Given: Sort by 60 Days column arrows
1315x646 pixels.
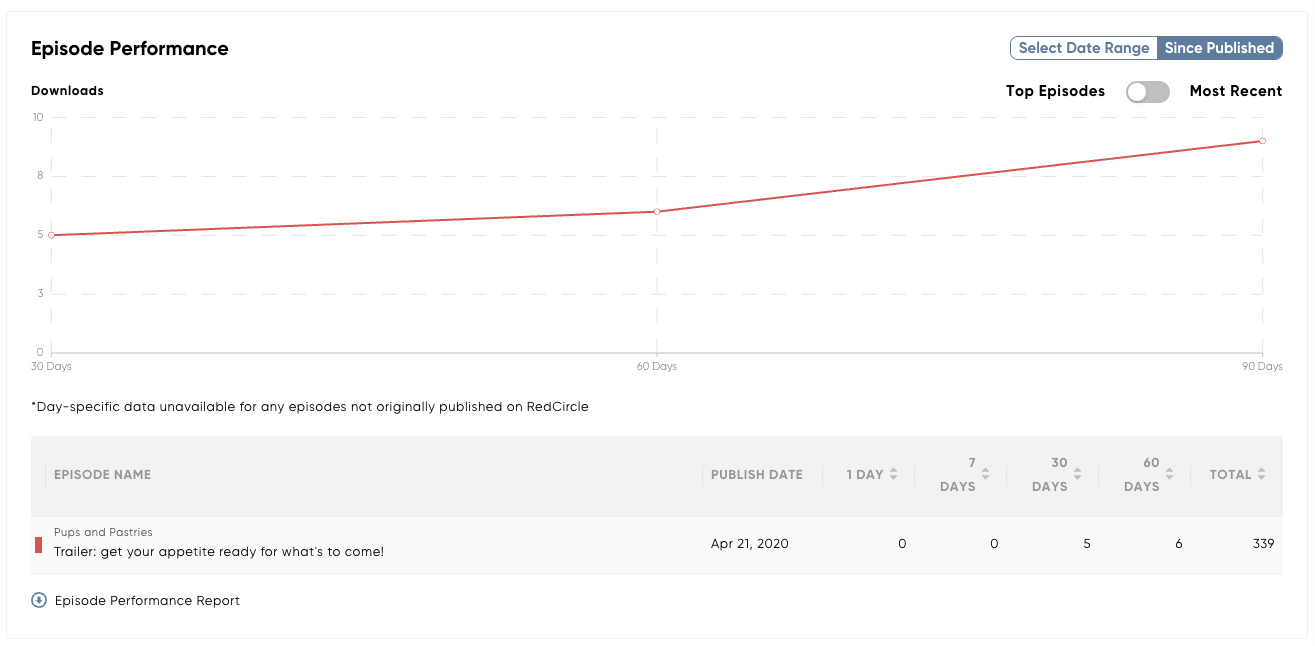Looking at the screenshot, I should pyautogui.click(x=1170, y=474).
